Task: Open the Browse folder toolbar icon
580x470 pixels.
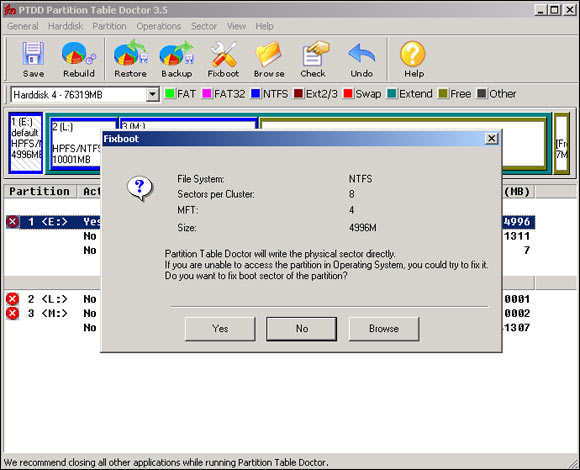Action: pyautogui.click(x=269, y=54)
